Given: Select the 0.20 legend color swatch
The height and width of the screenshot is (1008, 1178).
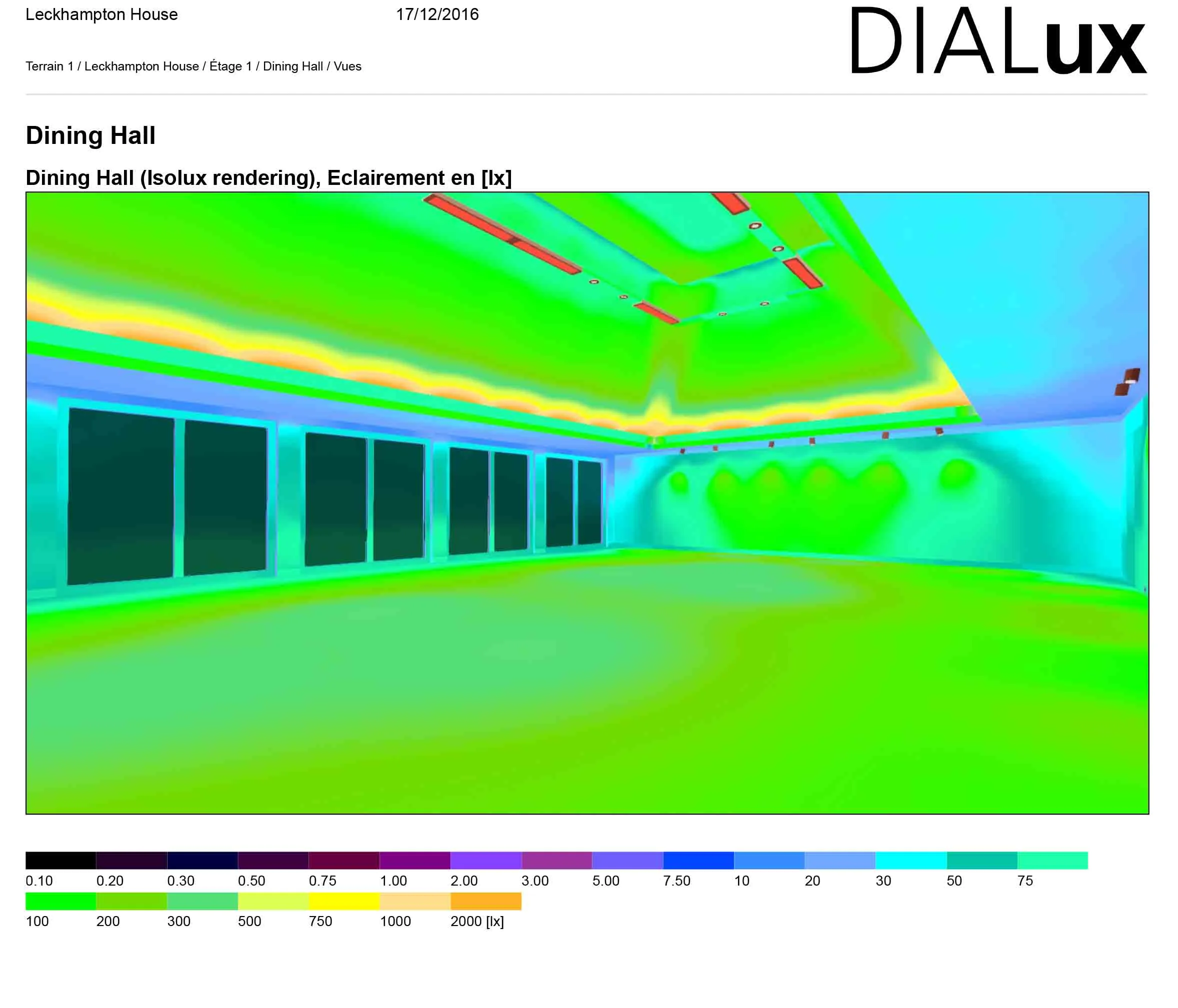Looking at the screenshot, I should (x=131, y=860).
